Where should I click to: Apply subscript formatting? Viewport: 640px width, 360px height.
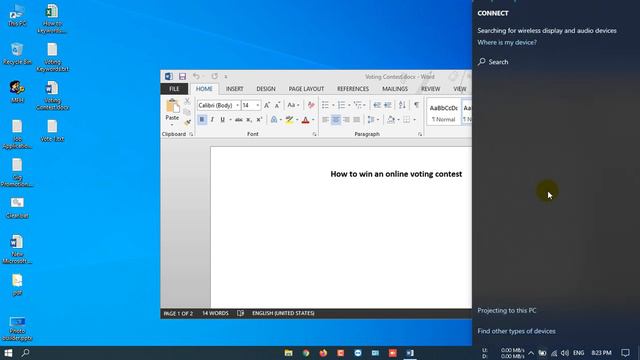(x=249, y=120)
